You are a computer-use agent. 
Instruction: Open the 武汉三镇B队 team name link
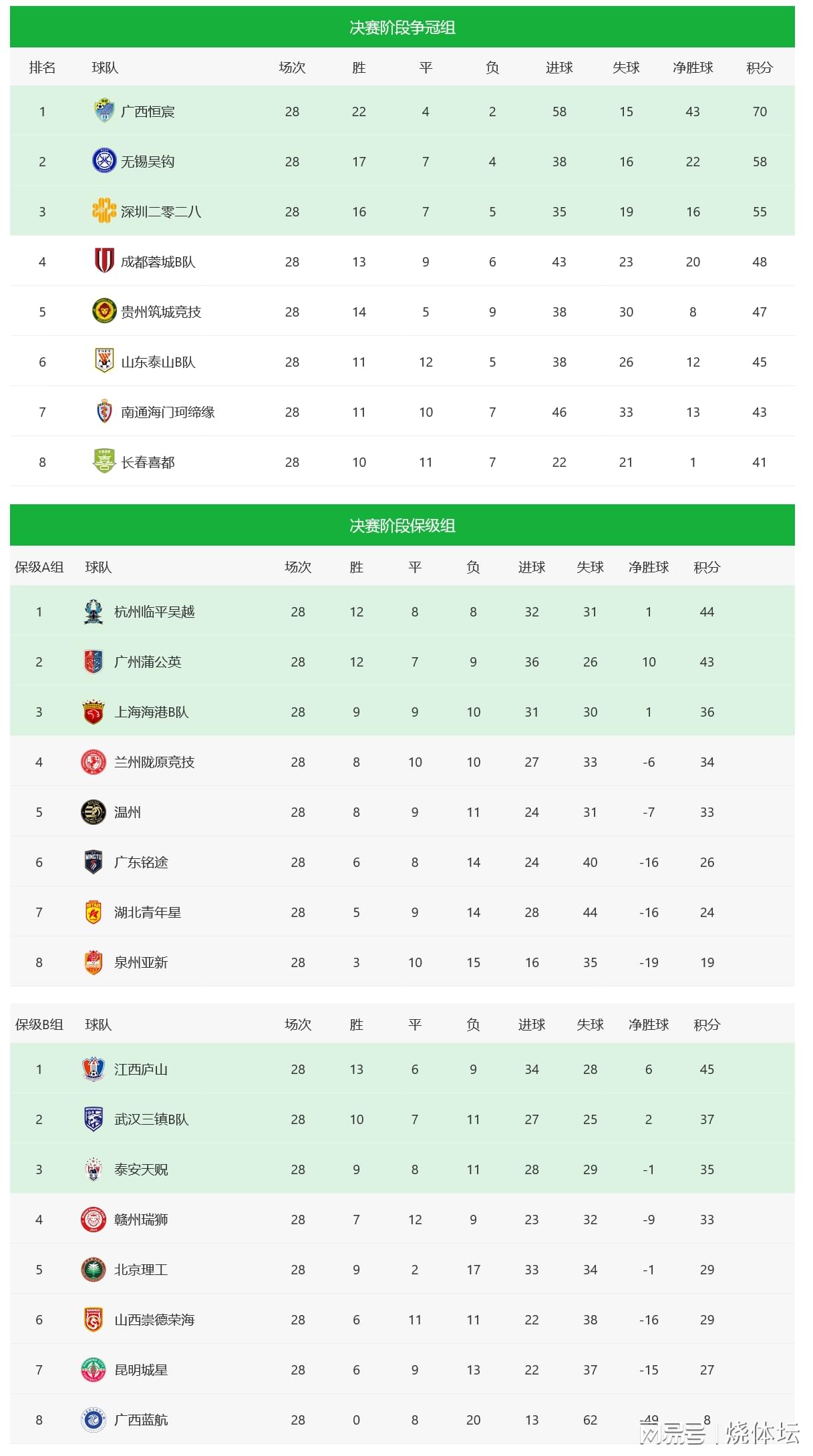pos(152,1119)
